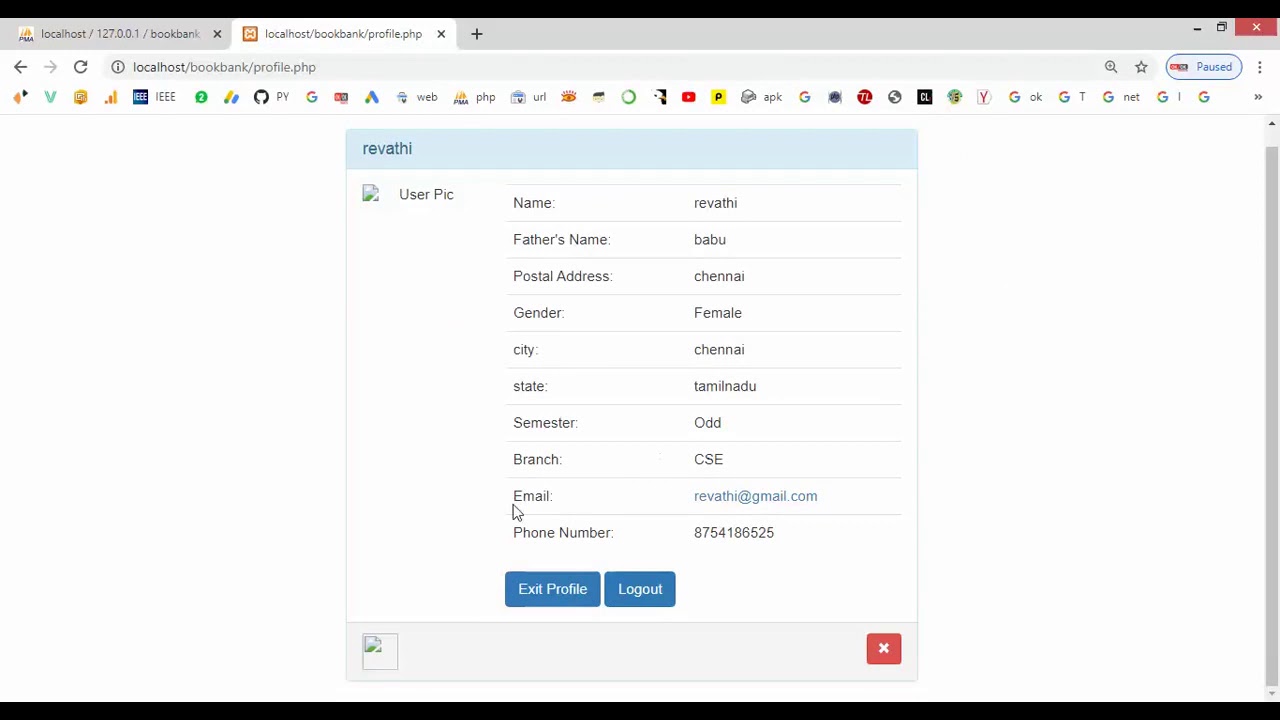Click the broken image thumbnail in panel footer
The width and height of the screenshot is (1280, 720).
tap(380, 651)
